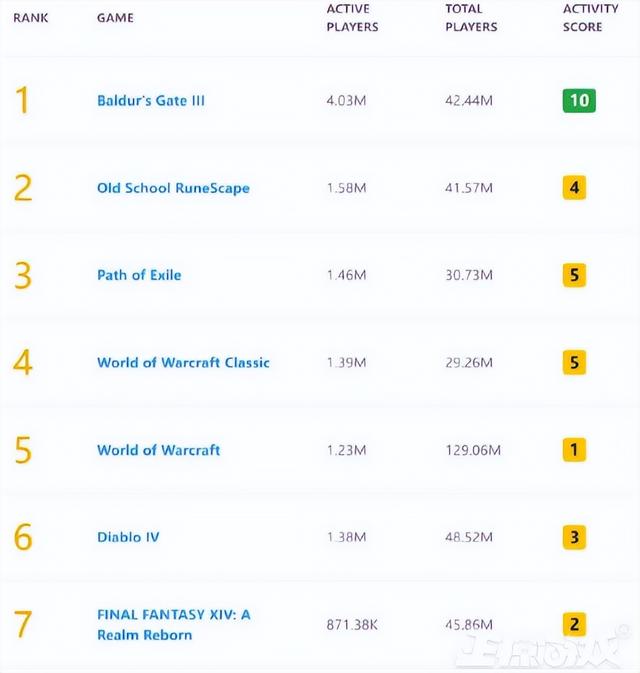Open the Baldur's Gate III game link
Image resolution: width=640 pixels, height=673 pixels.
[x=151, y=100]
